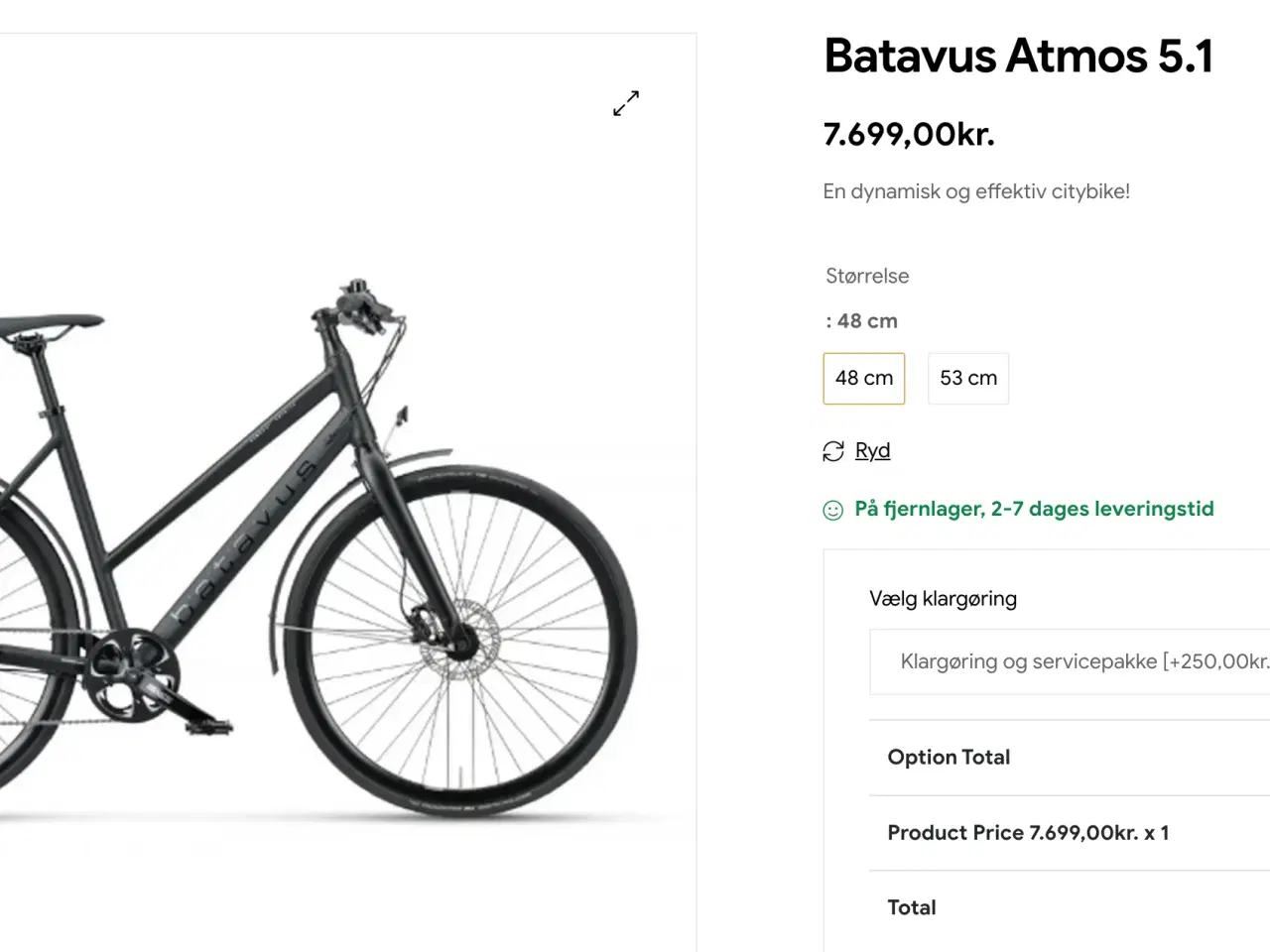Click the Vælg klargøring label
Image resolution: width=1270 pixels, height=952 pixels.
(943, 599)
